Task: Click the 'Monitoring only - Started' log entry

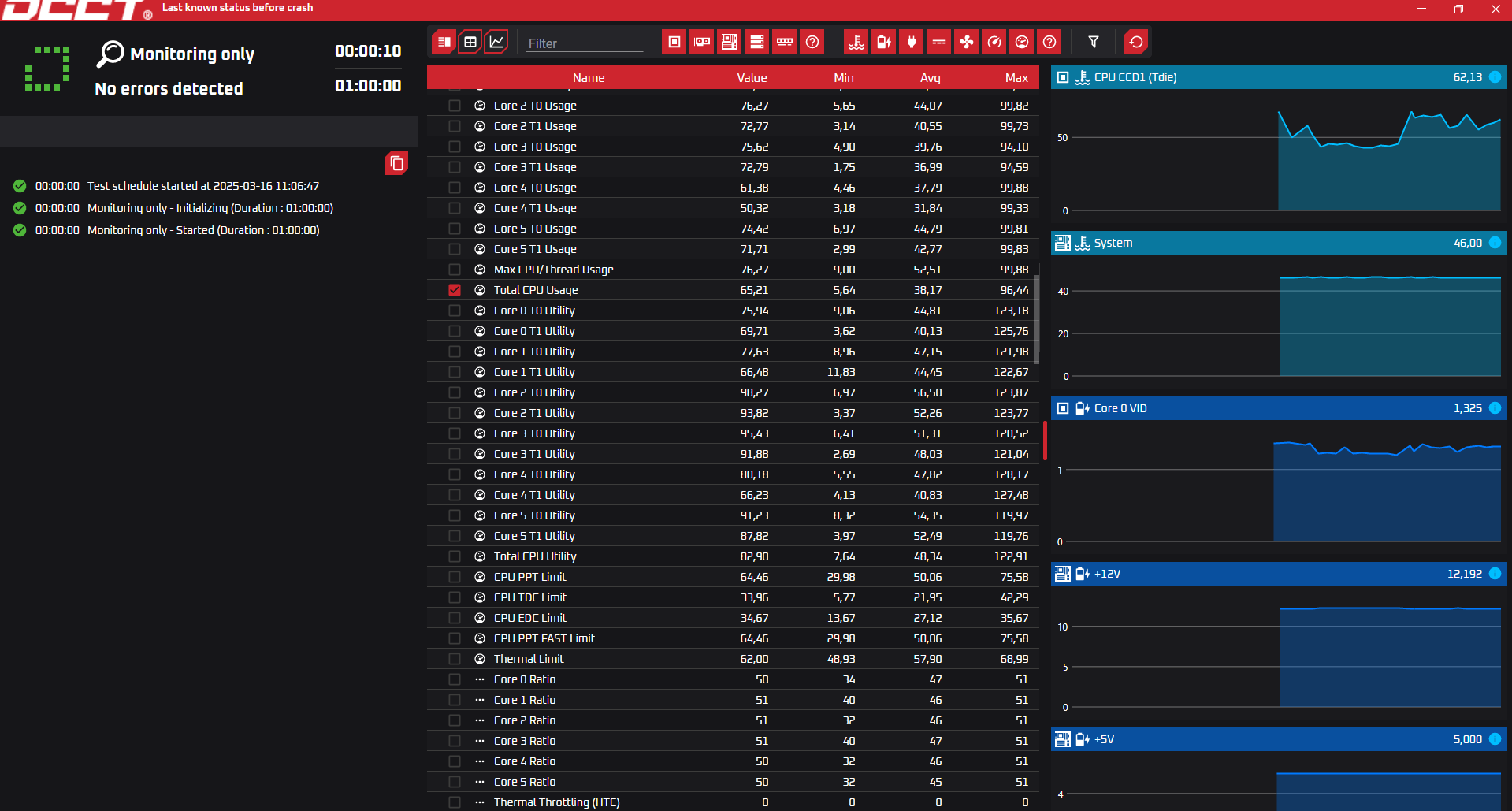Action: click(203, 230)
